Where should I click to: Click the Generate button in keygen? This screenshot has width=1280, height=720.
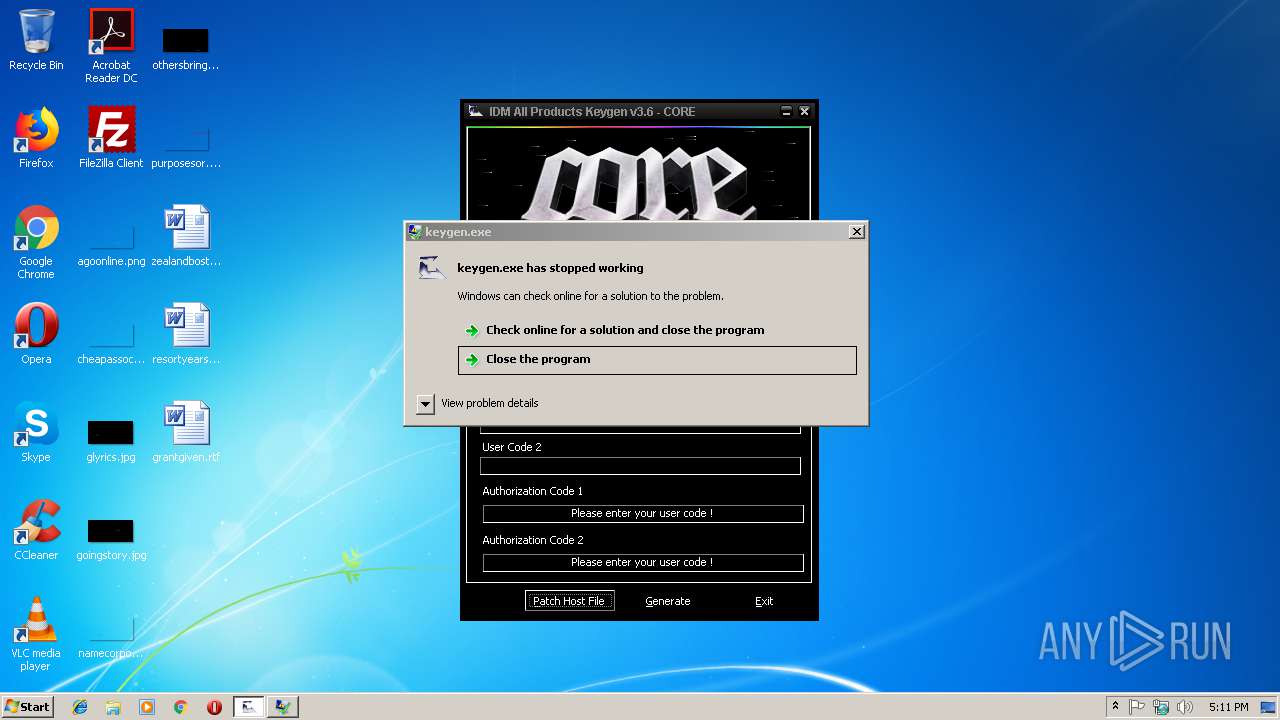pos(668,601)
